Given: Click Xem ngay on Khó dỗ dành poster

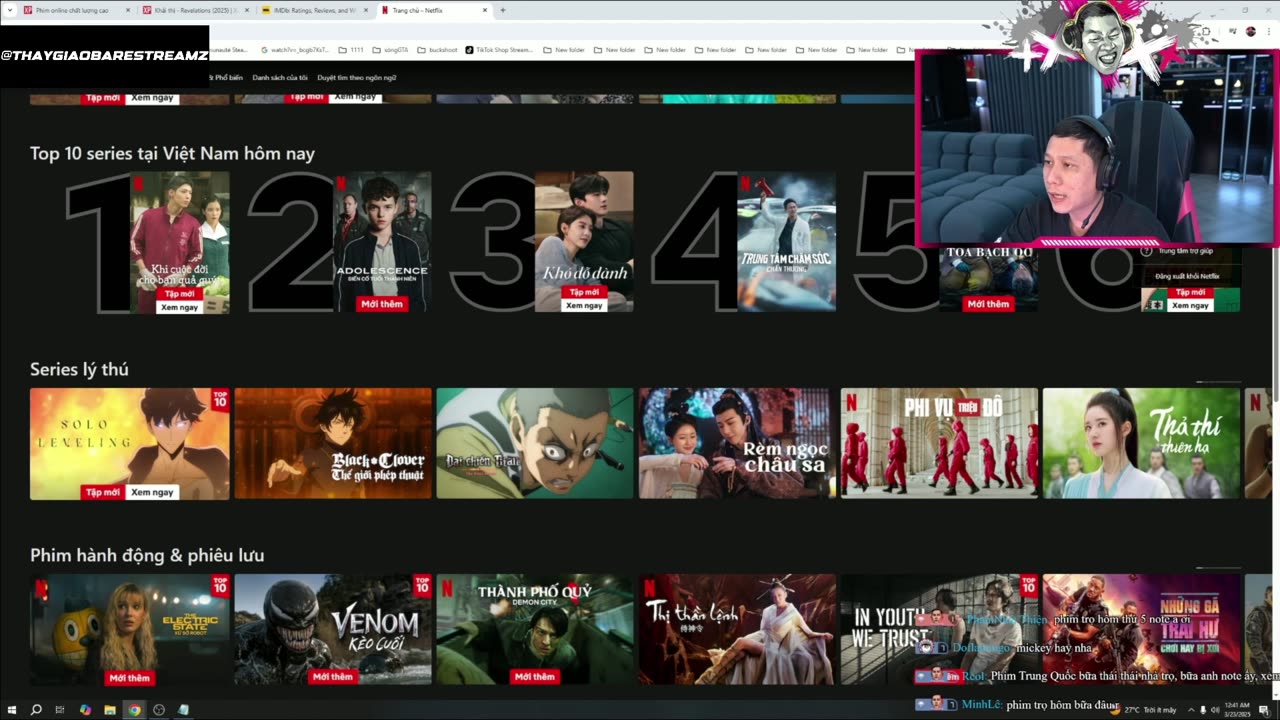Looking at the screenshot, I should 584,305.
